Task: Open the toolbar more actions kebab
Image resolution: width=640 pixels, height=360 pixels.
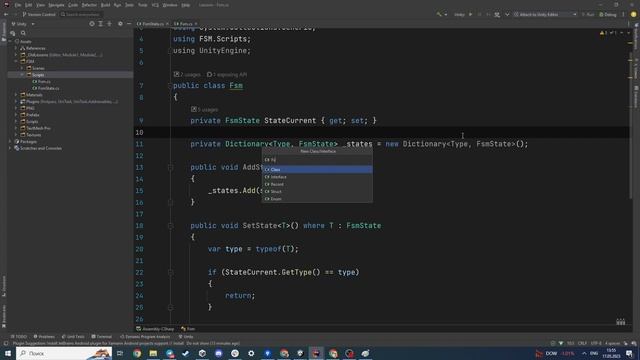Action: (623, 14)
